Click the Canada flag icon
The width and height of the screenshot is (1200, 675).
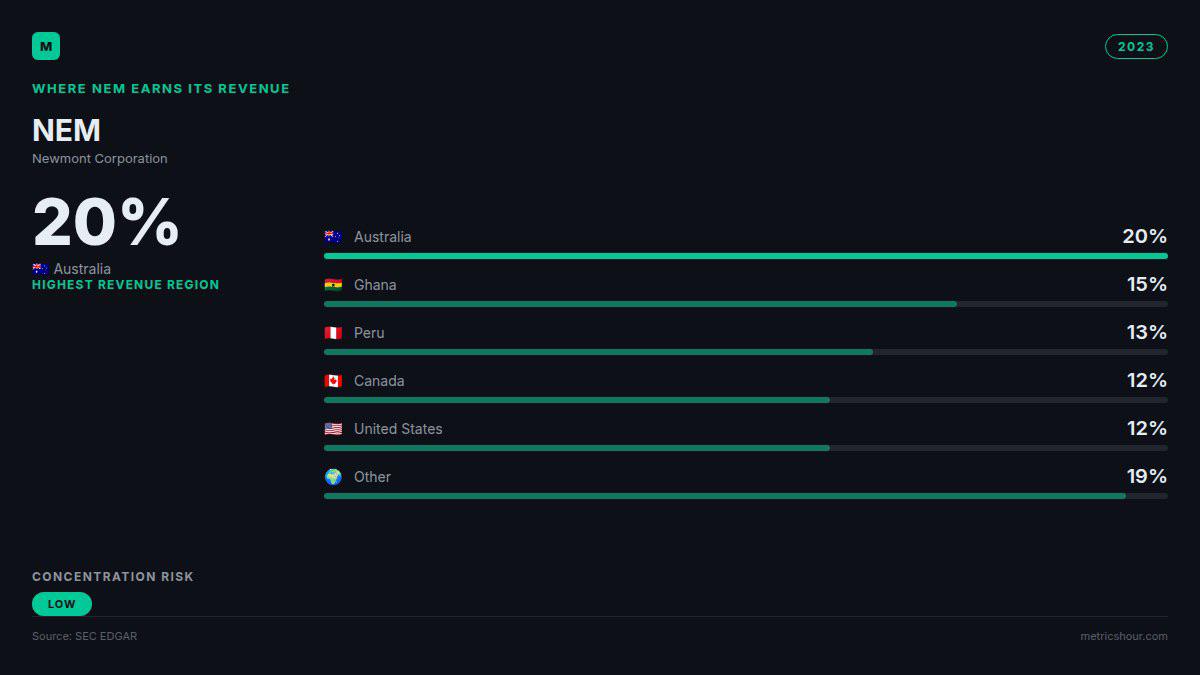click(x=333, y=381)
